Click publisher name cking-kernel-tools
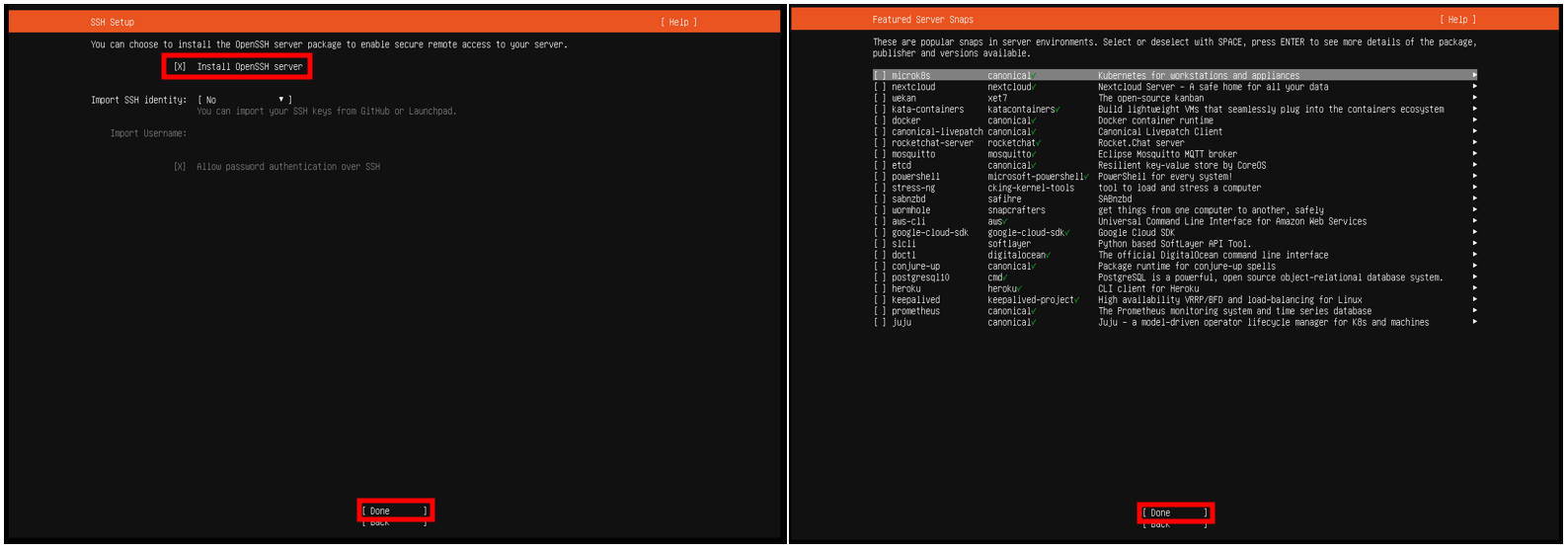This screenshot has height=551, width=1568. (x=1031, y=188)
